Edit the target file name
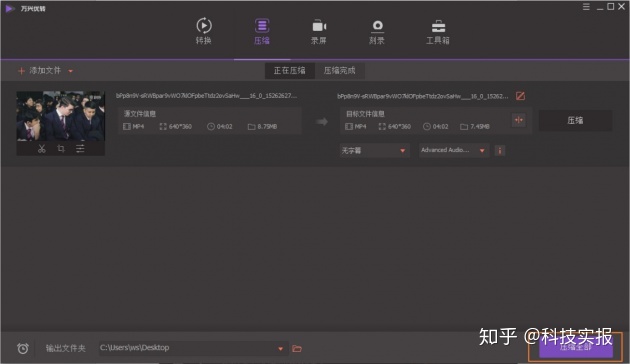The width and height of the screenshot is (630, 364). pyautogui.click(x=520, y=96)
